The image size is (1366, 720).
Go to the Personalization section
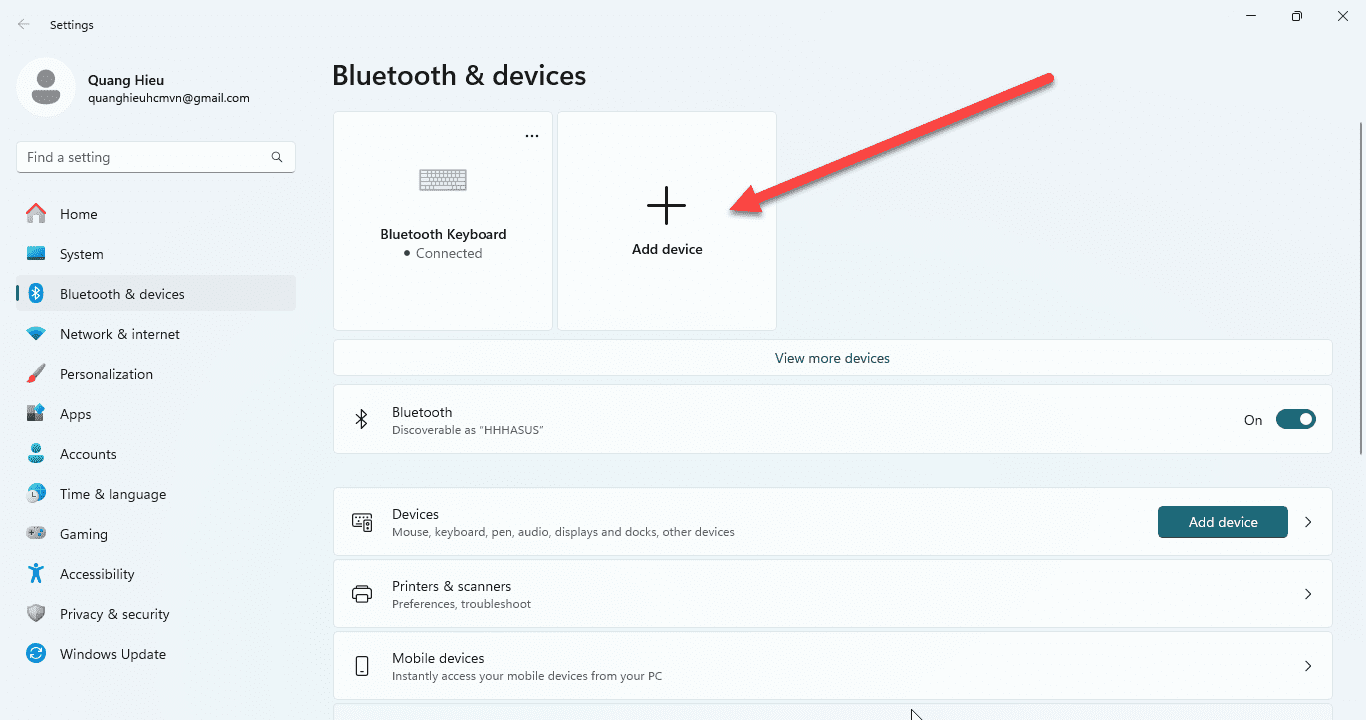coord(106,374)
